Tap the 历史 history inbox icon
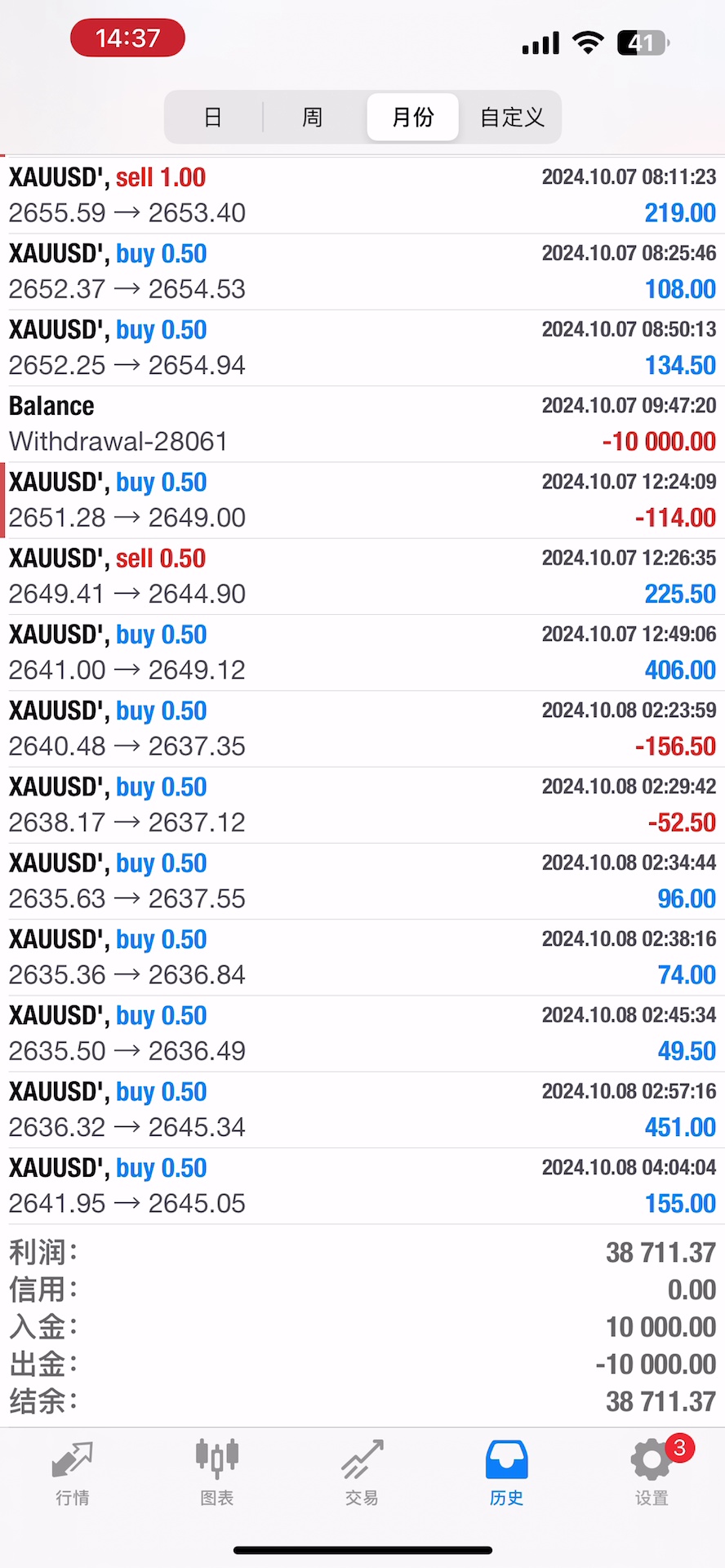Viewport: 725px width, 1568px height. tap(506, 1462)
